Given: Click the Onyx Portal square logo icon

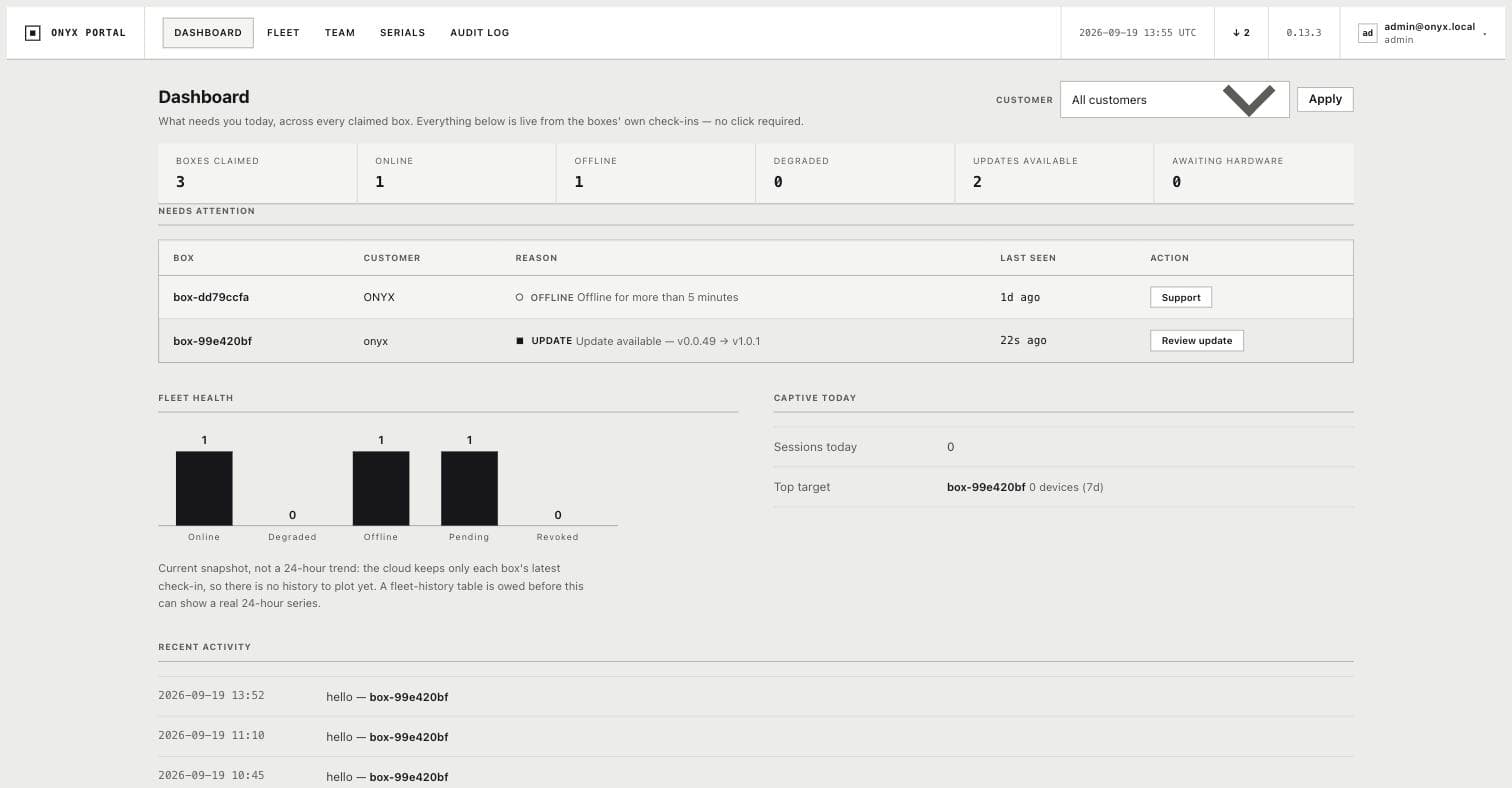Looking at the screenshot, I should tap(33, 33).
